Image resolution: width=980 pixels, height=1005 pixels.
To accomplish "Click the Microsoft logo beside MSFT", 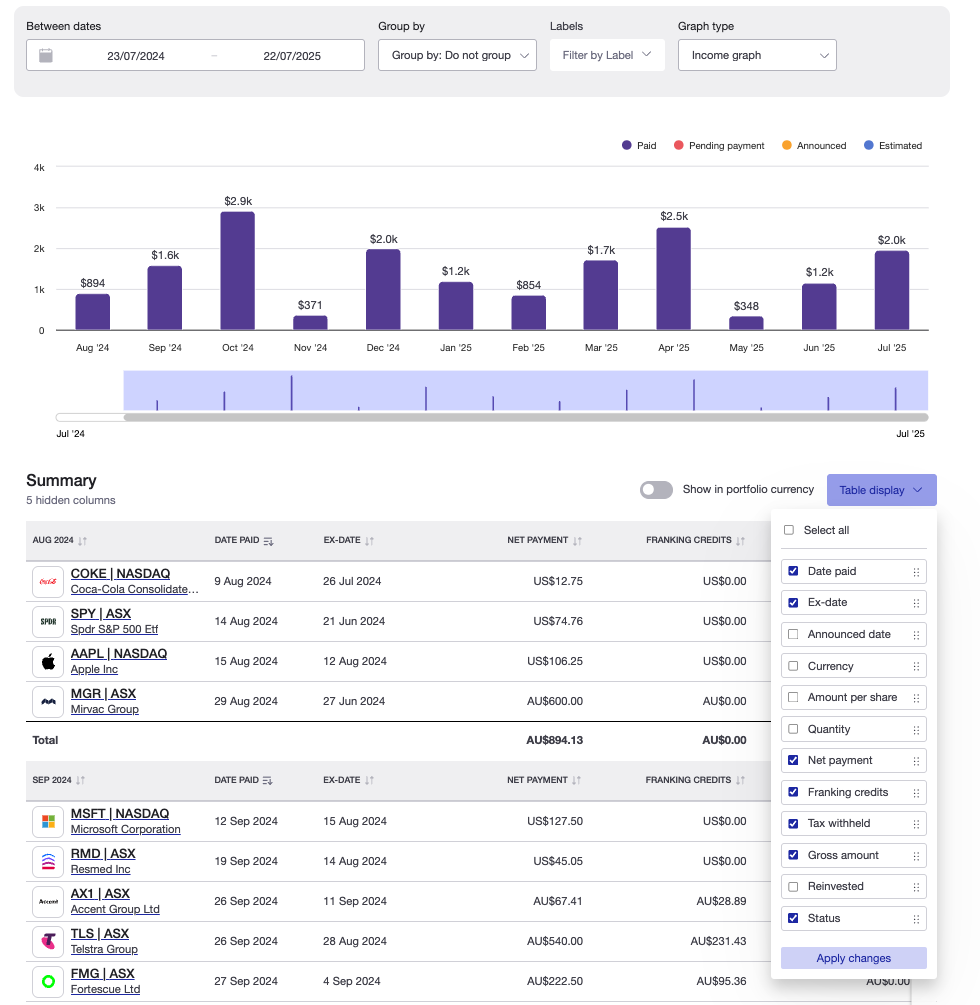I will (47, 821).
